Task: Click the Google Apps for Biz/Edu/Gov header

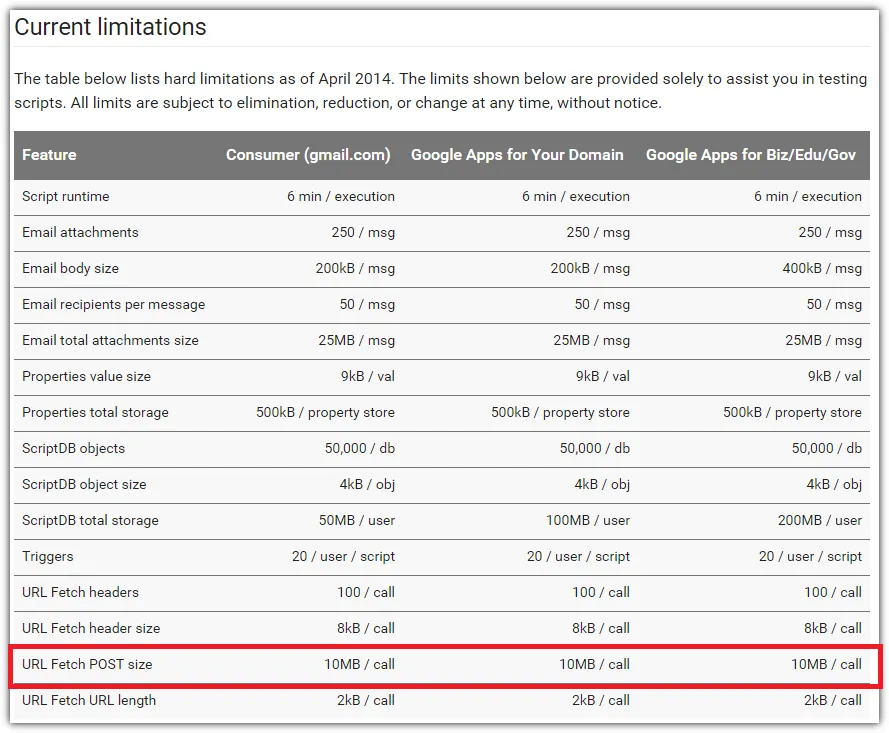Action: [x=751, y=155]
